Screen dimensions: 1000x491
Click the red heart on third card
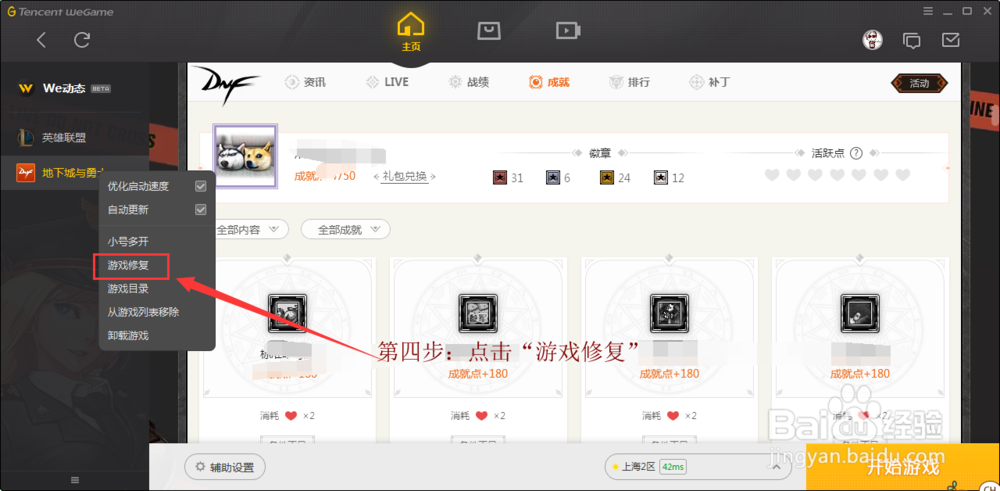(x=672, y=416)
